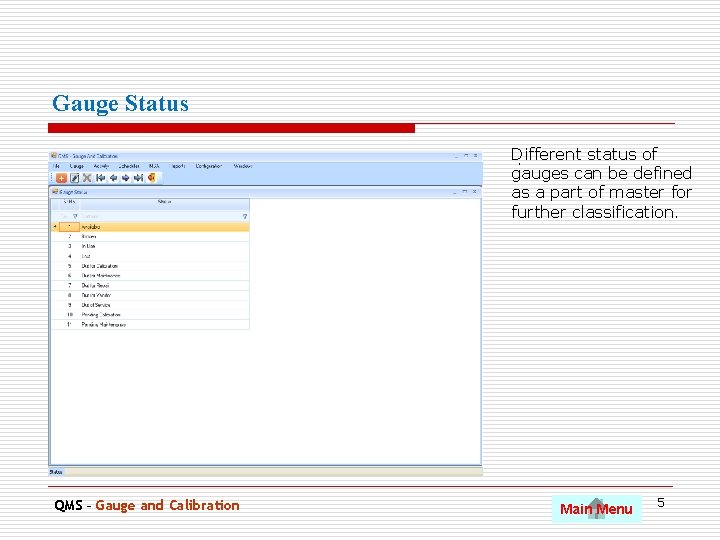Open the Status column filter funnel
The image size is (720, 540).
[x=245, y=216]
